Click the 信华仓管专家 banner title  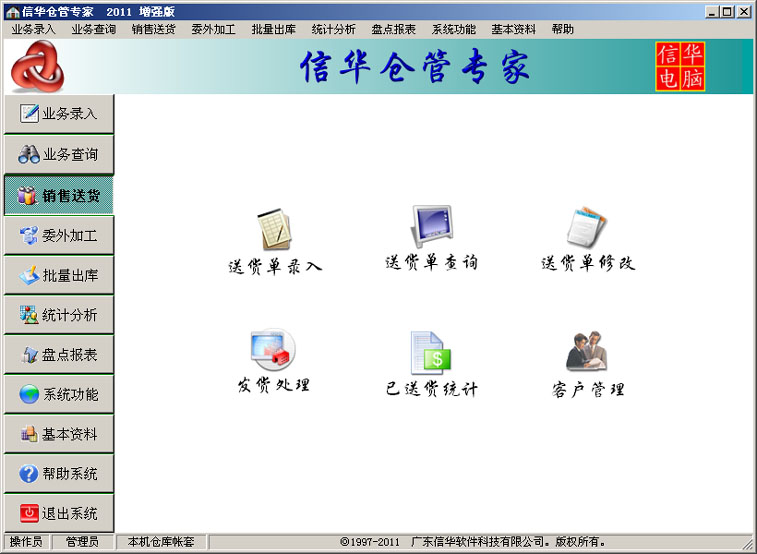point(415,67)
